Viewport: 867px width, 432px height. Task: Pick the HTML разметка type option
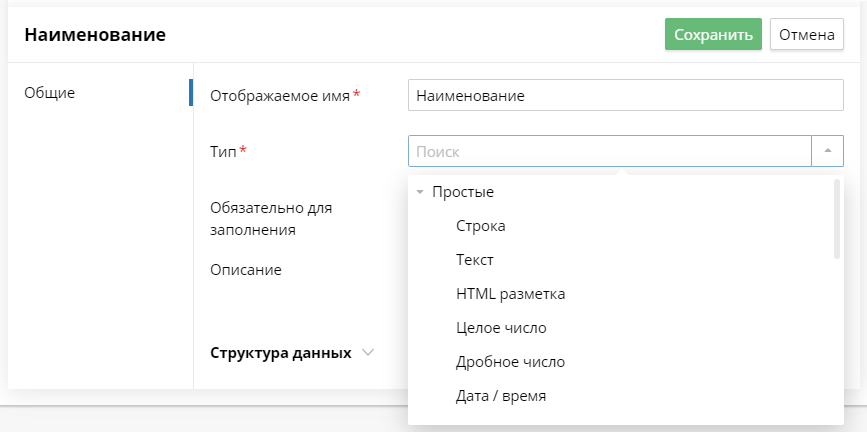click(510, 294)
